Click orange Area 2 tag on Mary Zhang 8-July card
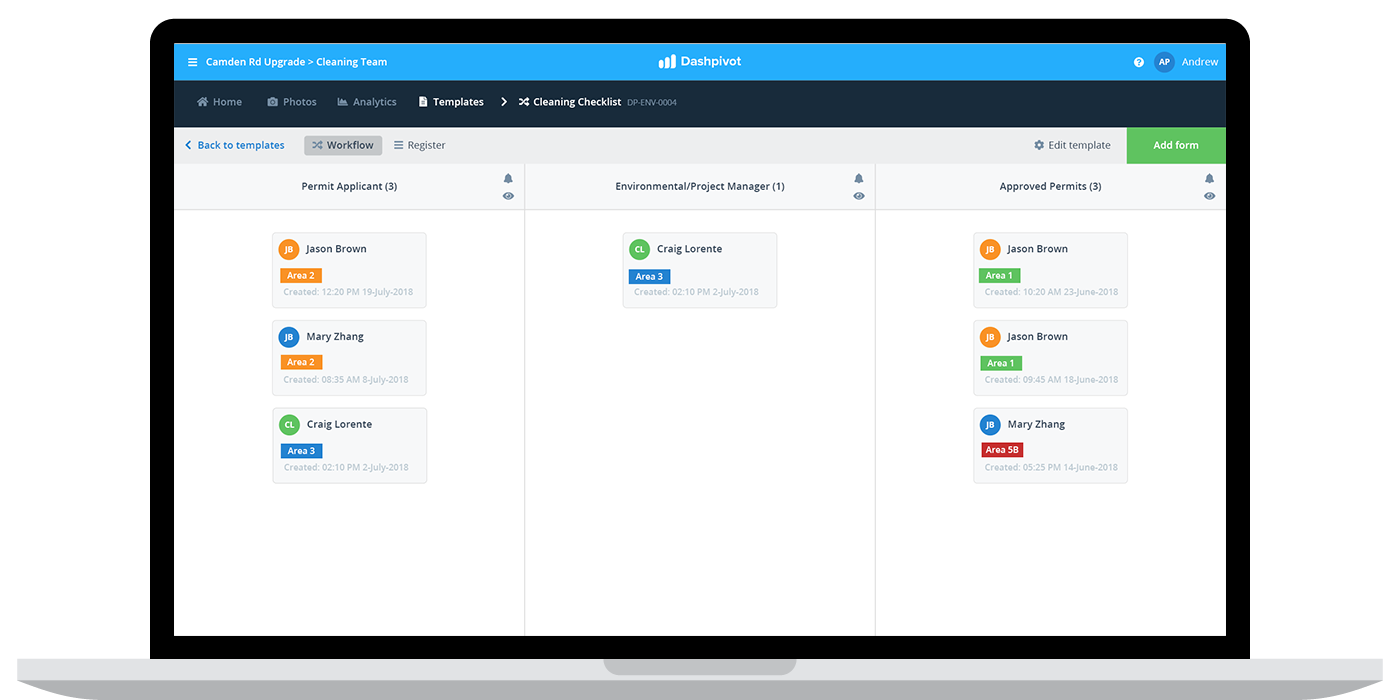The height and width of the screenshot is (700, 1400). pos(301,363)
